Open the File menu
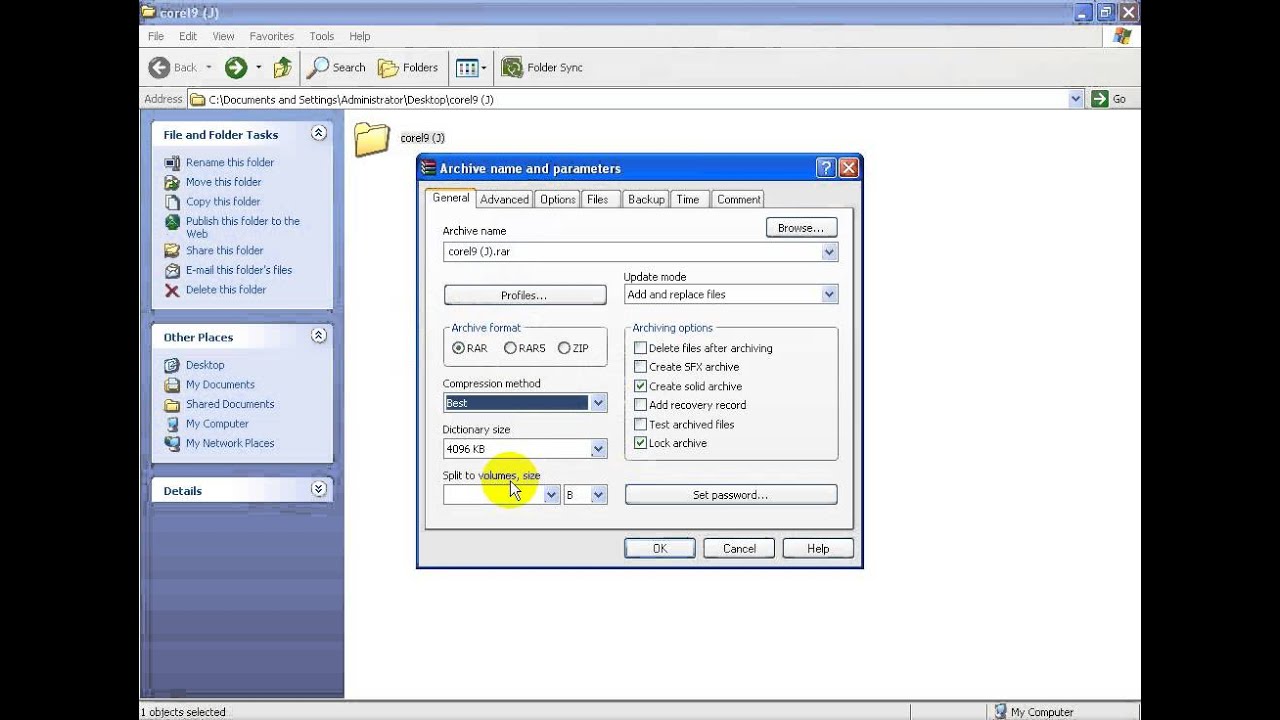 point(156,36)
